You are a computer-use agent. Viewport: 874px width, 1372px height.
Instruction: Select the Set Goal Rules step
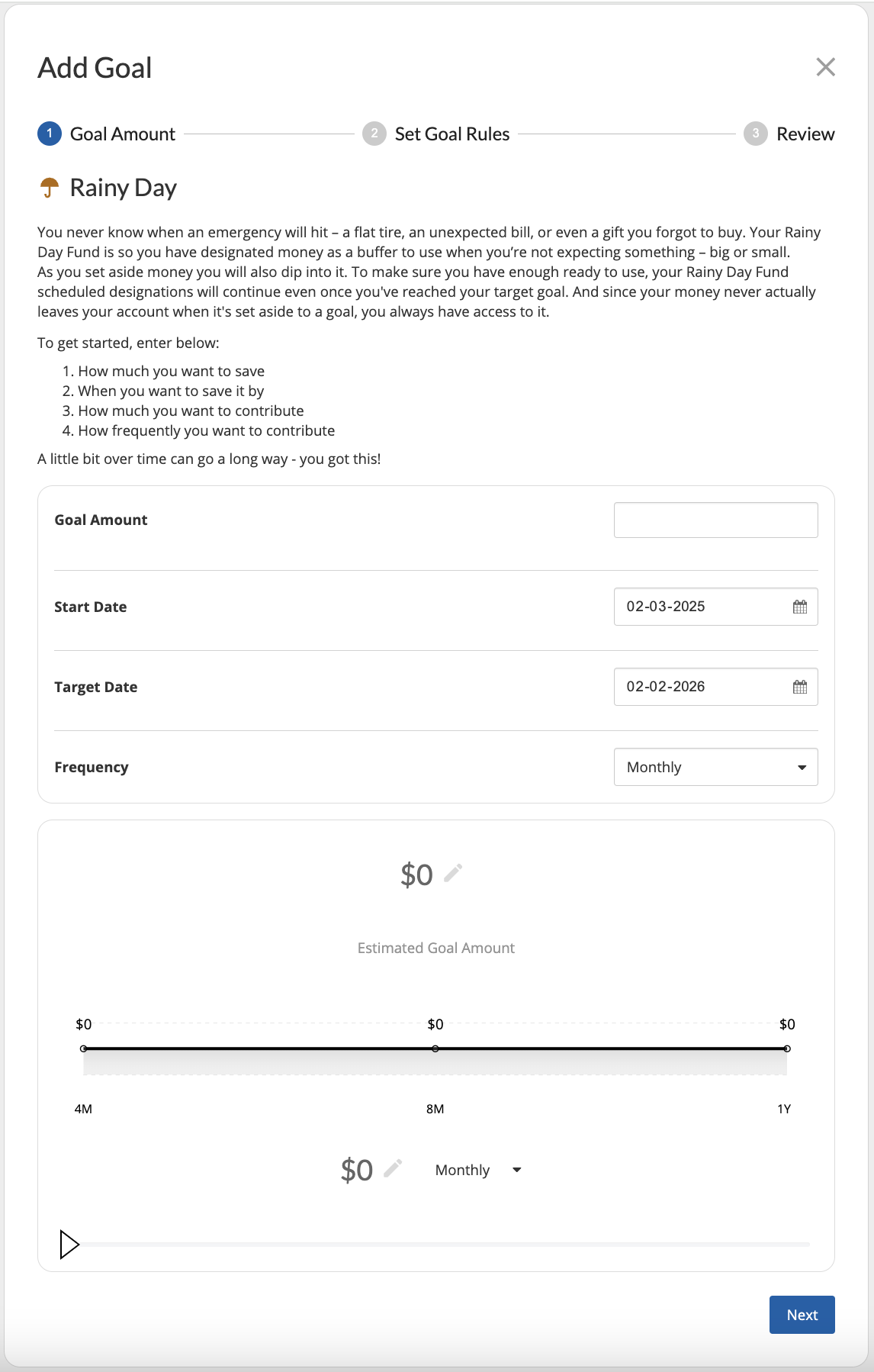pyautogui.click(x=451, y=133)
